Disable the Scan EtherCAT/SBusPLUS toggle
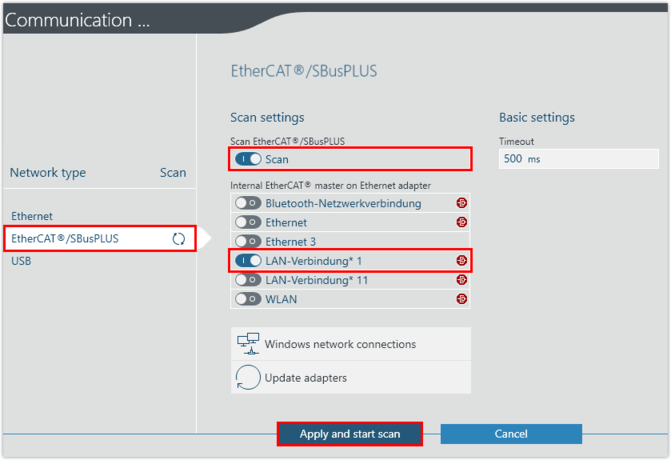This screenshot has width=671, height=460. [248, 159]
